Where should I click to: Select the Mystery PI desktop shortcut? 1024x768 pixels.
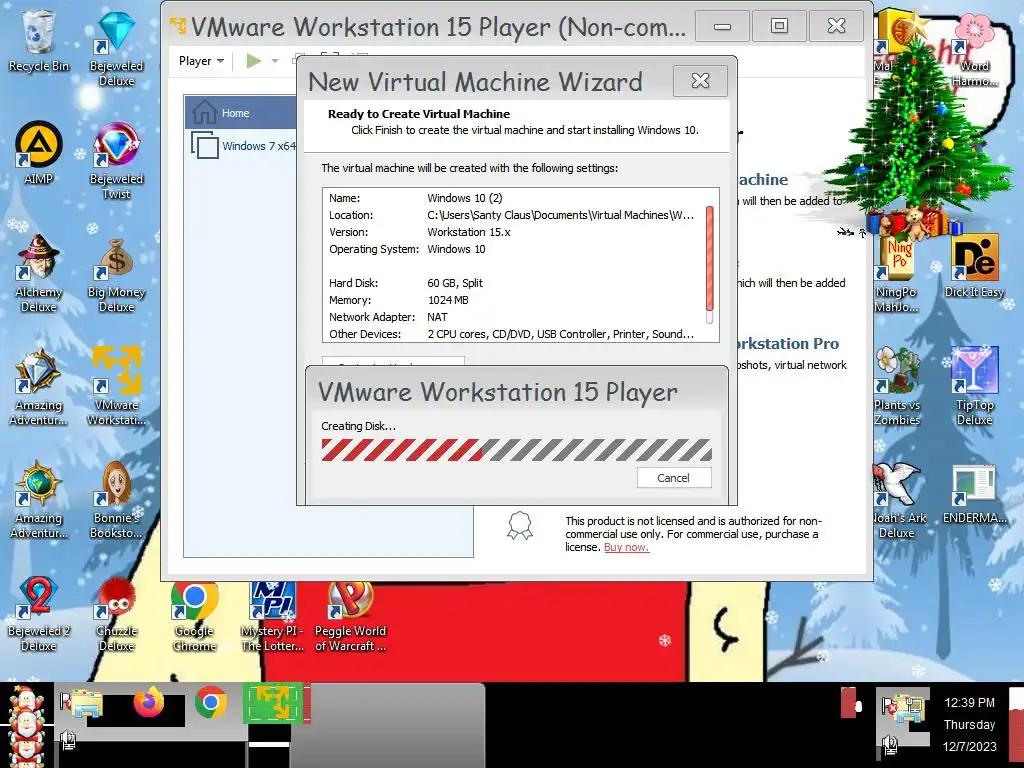click(x=272, y=616)
